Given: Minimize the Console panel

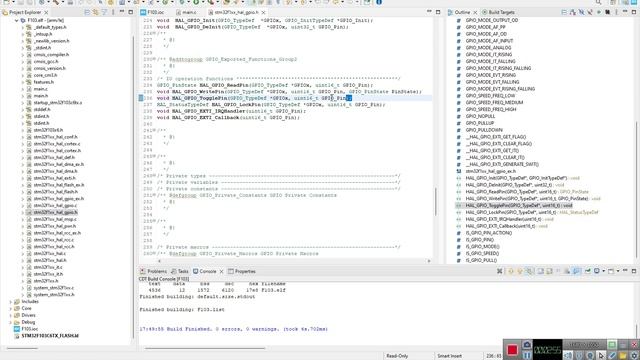Looking at the screenshot, I should point(625,271).
